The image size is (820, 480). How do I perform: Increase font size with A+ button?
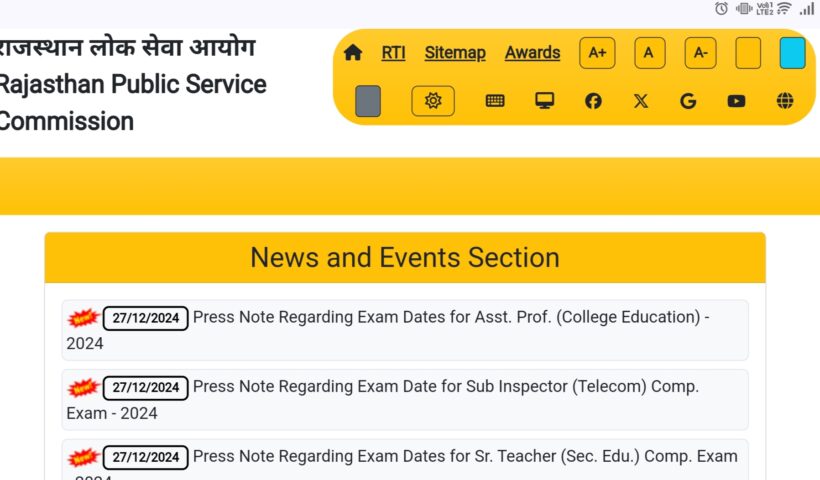coord(597,53)
